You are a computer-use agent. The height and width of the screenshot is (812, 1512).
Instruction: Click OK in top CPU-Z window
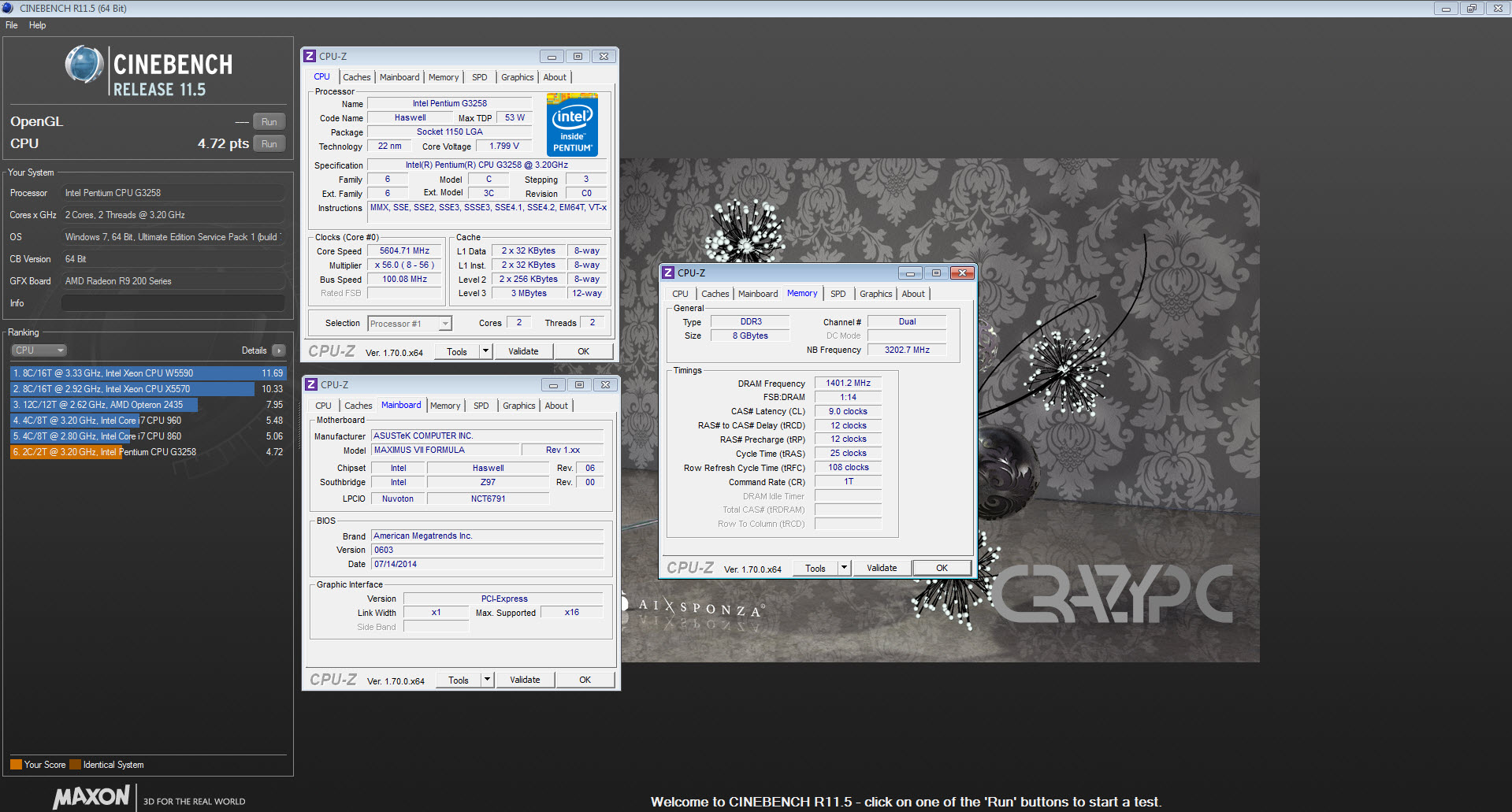584,352
